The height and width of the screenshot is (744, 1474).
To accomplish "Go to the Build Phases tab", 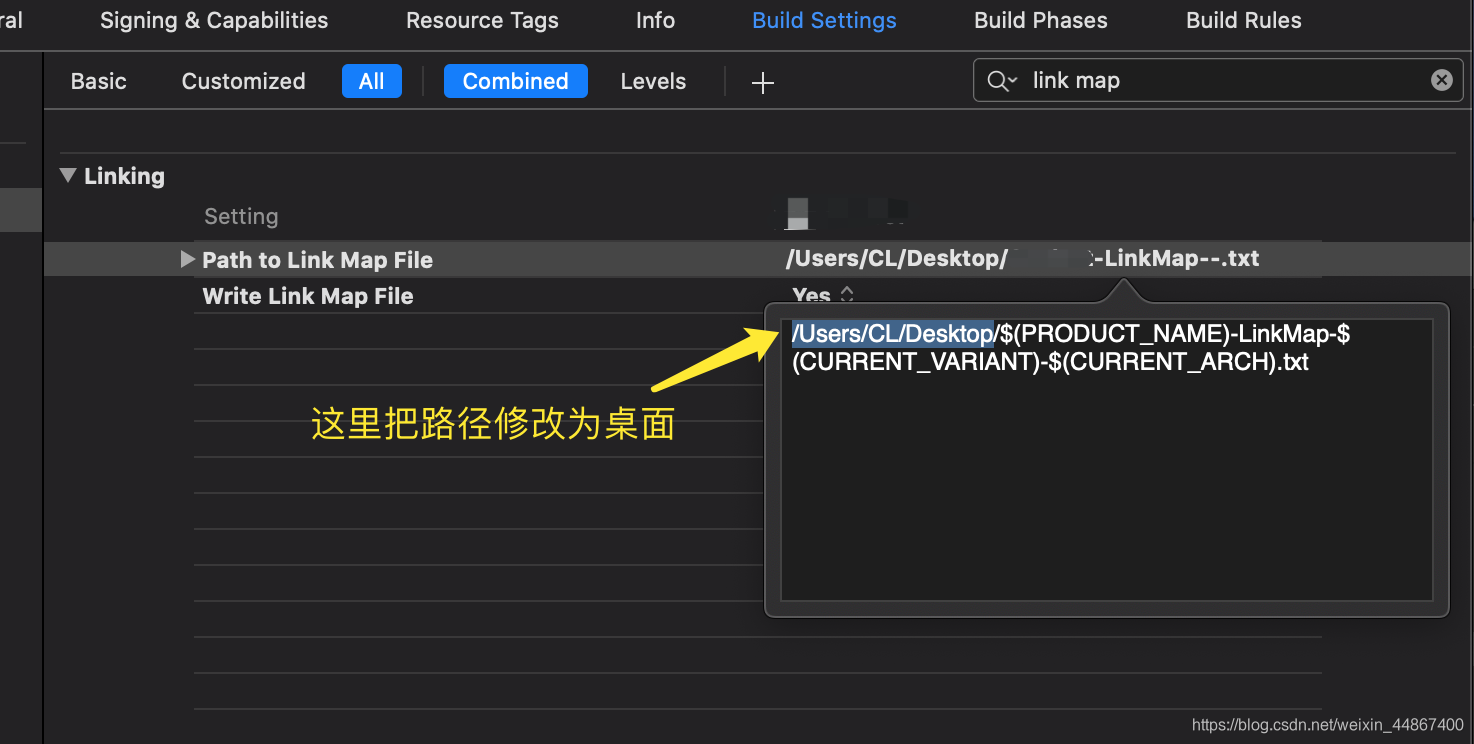I will [x=1041, y=20].
